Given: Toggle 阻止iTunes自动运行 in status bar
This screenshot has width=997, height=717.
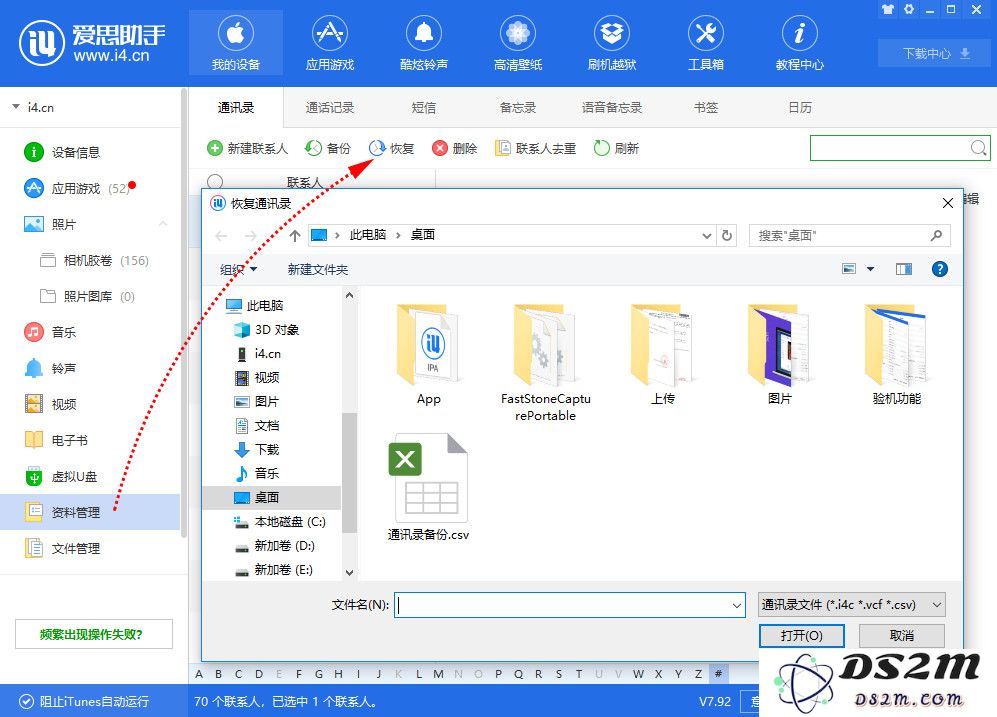Looking at the screenshot, I should click(85, 701).
